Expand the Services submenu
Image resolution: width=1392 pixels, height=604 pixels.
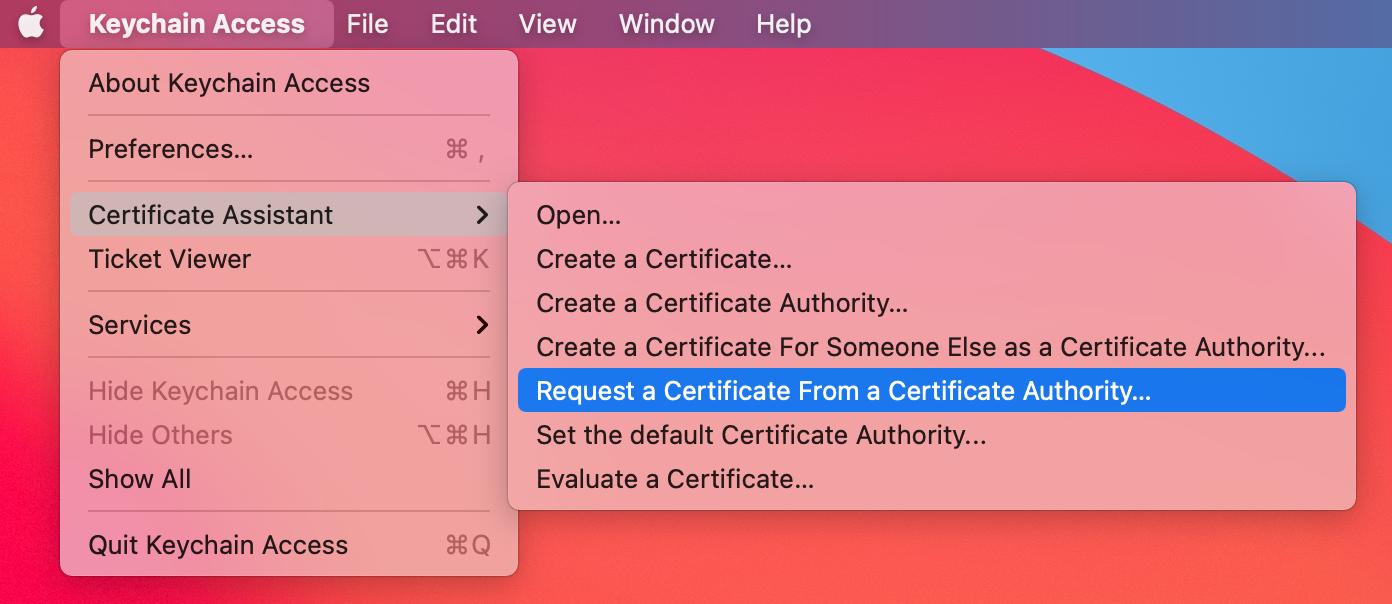point(289,325)
